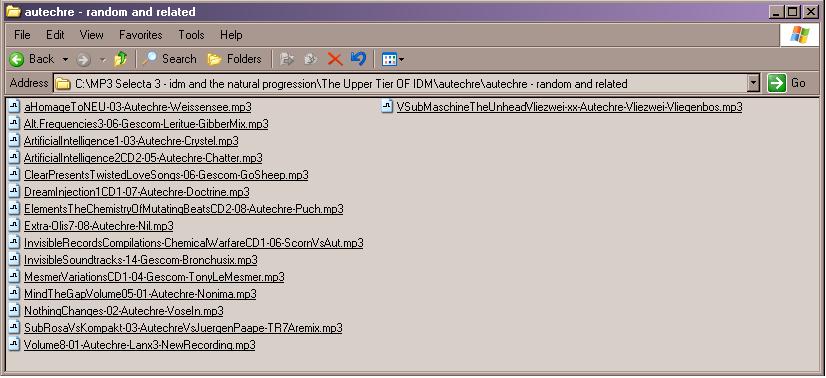
Task: Select Volume8-01-Autechre-Lanx3-NewRecording.mp3
Action: click(x=140, y=345)
